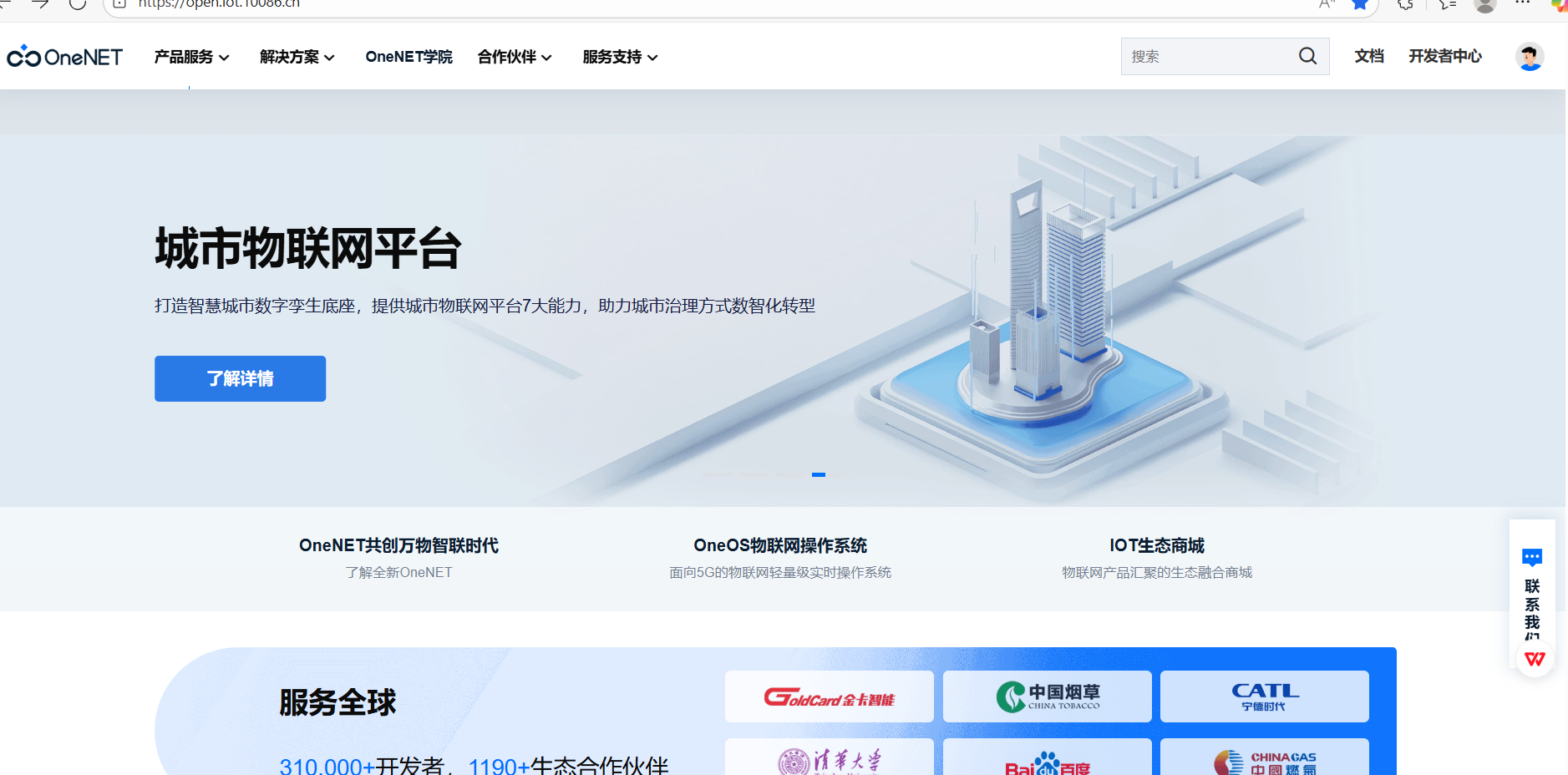Open the 产品服务 dropdown menu
Screen dimensions: 1568x775
pyautogui.click(x=191, y=57)
